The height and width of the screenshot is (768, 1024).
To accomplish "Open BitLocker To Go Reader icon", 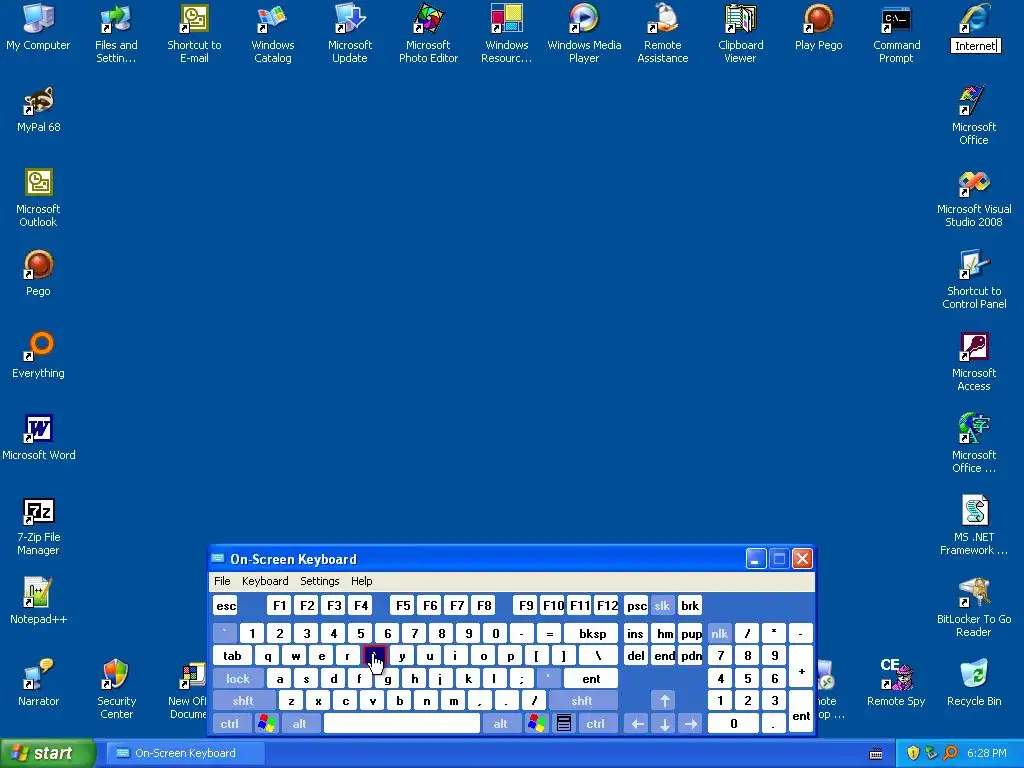I will click(974, 607).
